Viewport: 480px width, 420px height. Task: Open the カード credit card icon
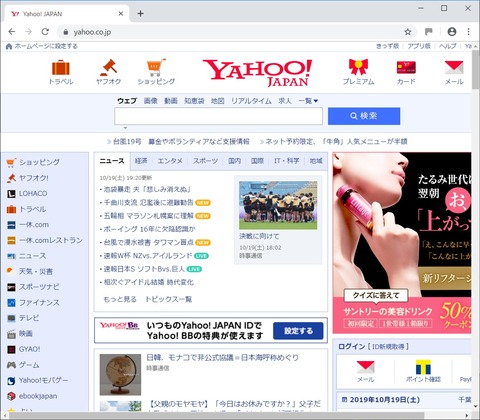click(x=406, y=67)
